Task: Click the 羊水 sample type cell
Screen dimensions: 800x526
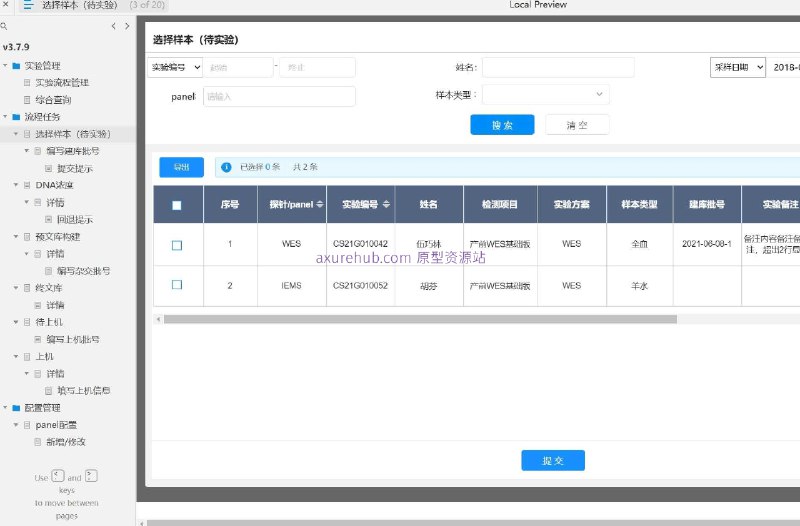Action: [639, 286]
